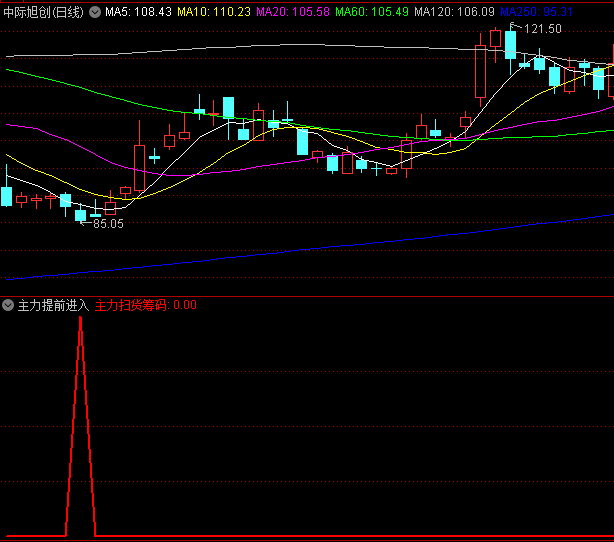The height and width of the screenshot is (542, 614).
Task: Expand the 主力提前进入 indicator dropdown arrow
Action: click(x=8, y=305)
